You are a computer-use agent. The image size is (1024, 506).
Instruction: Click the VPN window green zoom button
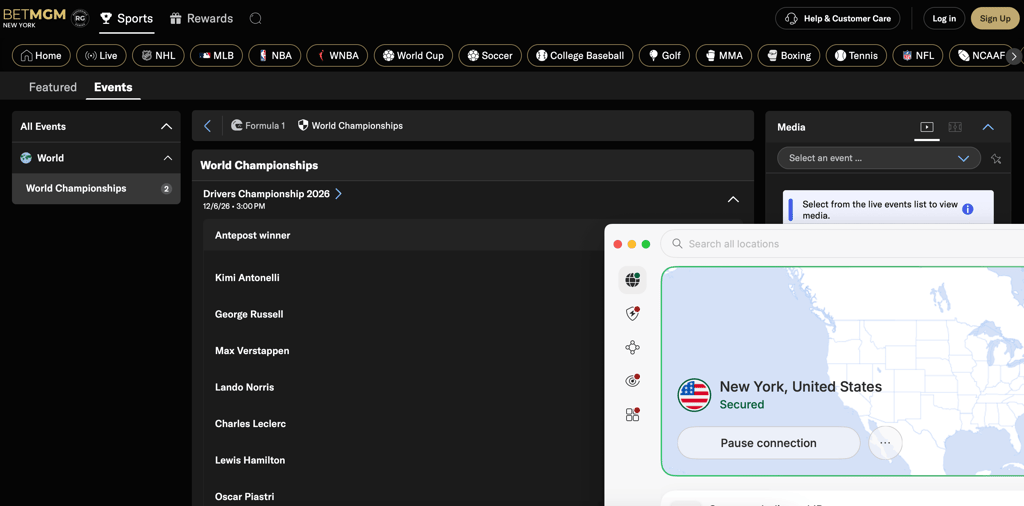(646, 244)
